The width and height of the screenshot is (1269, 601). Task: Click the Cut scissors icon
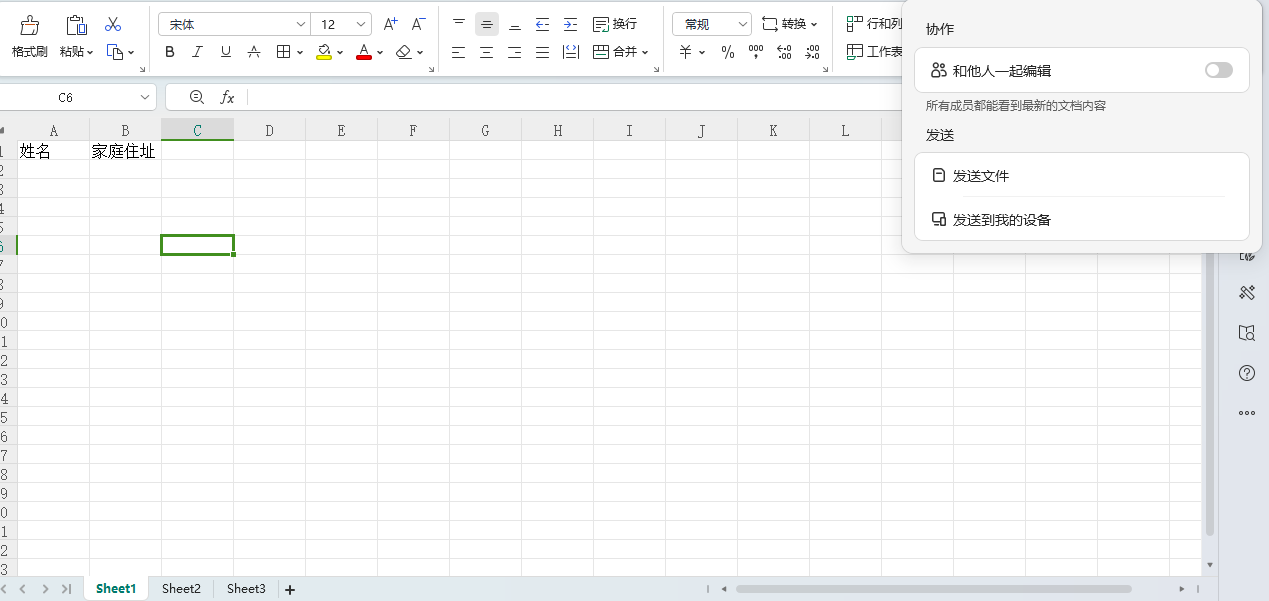tap(113, 24)
